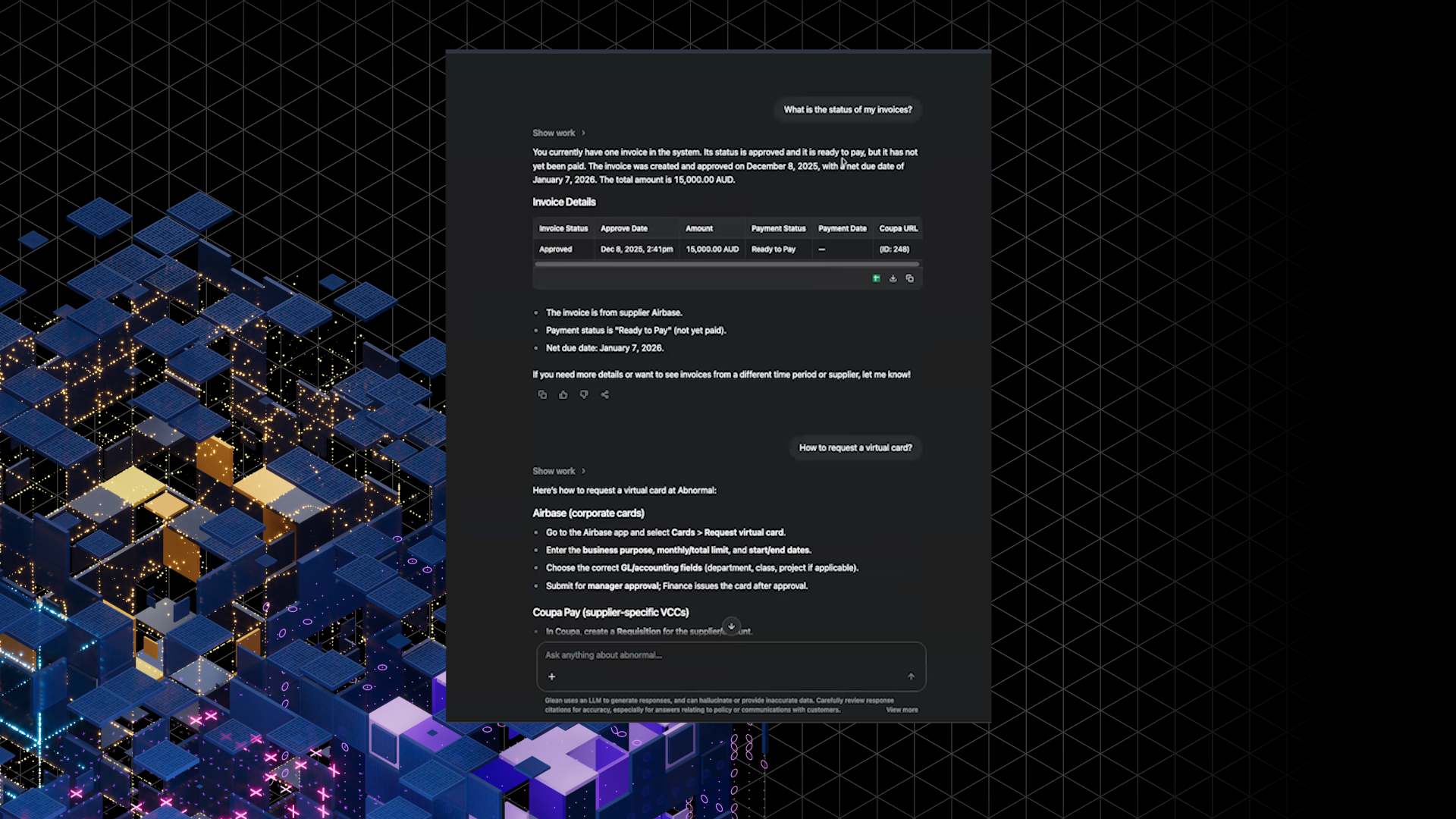Send the message with the arrow button
Screen dimensions: 1456x819
pyautogui.click(x=911, y=676)
